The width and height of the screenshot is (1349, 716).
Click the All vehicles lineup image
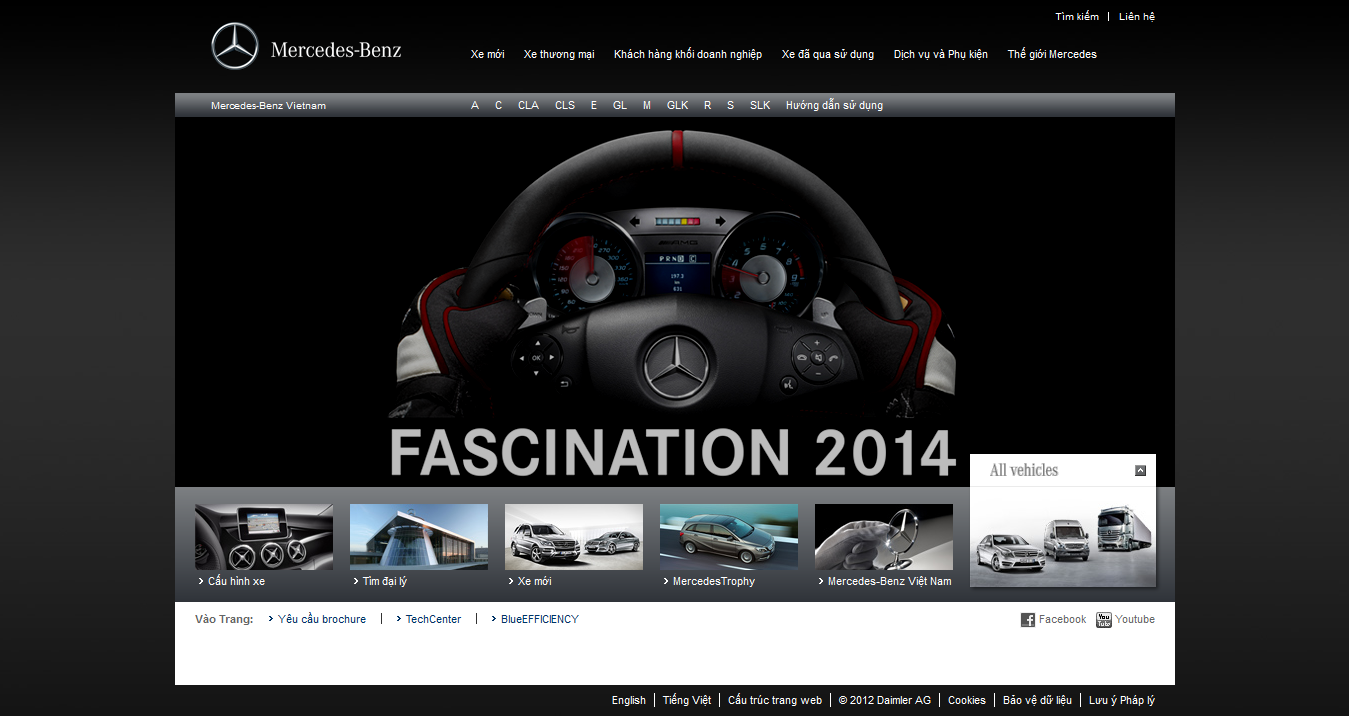click(x=1062, y=536)
